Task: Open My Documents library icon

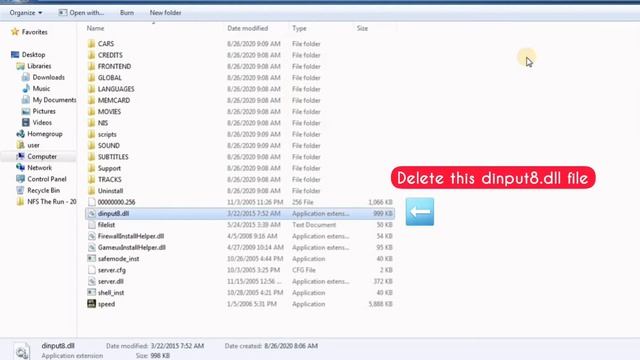Action: tap(26, 100)
